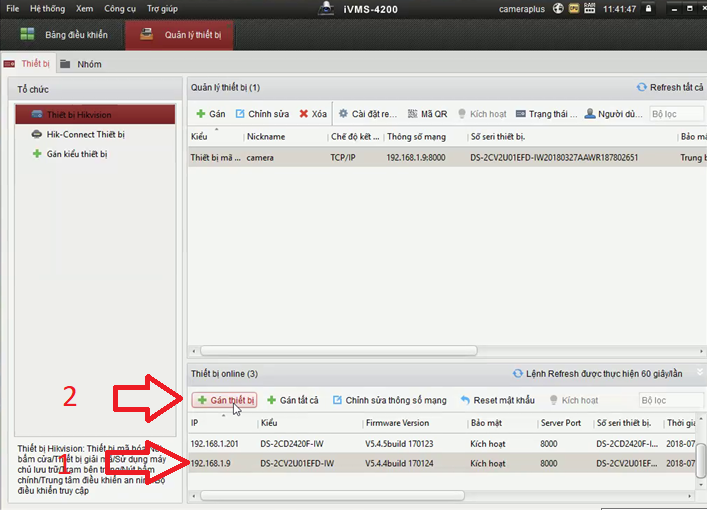Screen dimensions: 707x510
Task: Click Chỉnh sửa thông số mạng
Action: coord(390,400)
